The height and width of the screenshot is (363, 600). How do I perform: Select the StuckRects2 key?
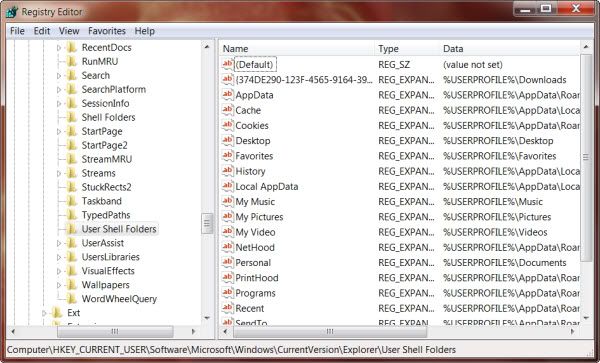[106, 187]
